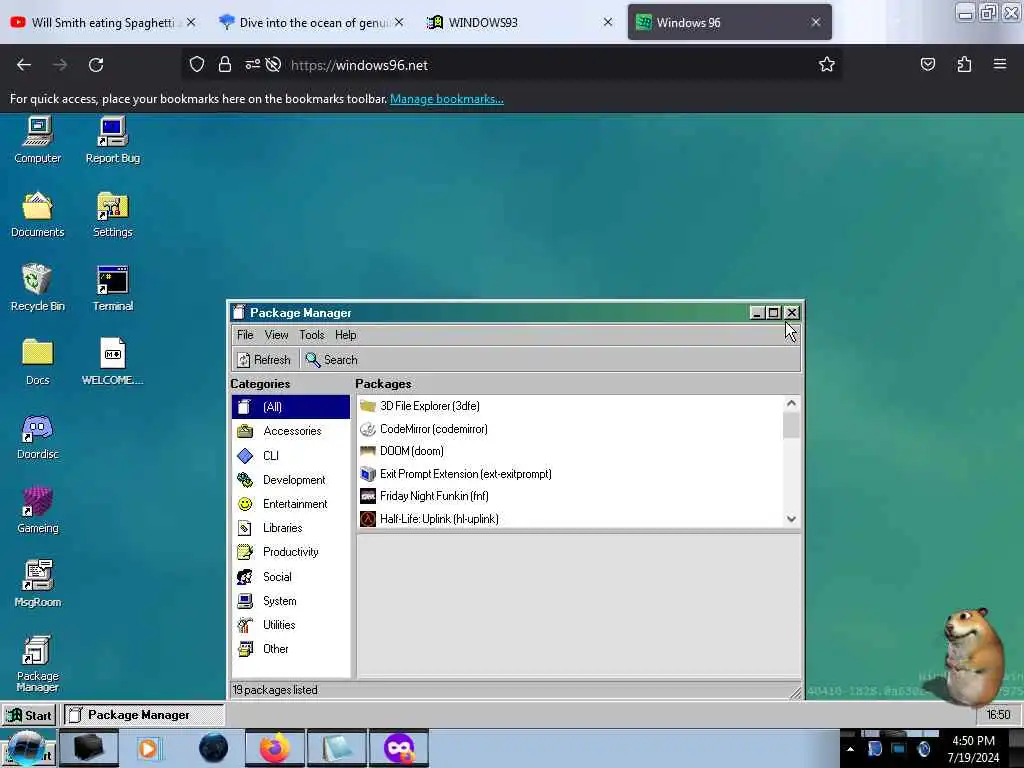This screenshot has width=1024, height=768.
Task: Filter by Accessories category
Action: tap(291, 431)
